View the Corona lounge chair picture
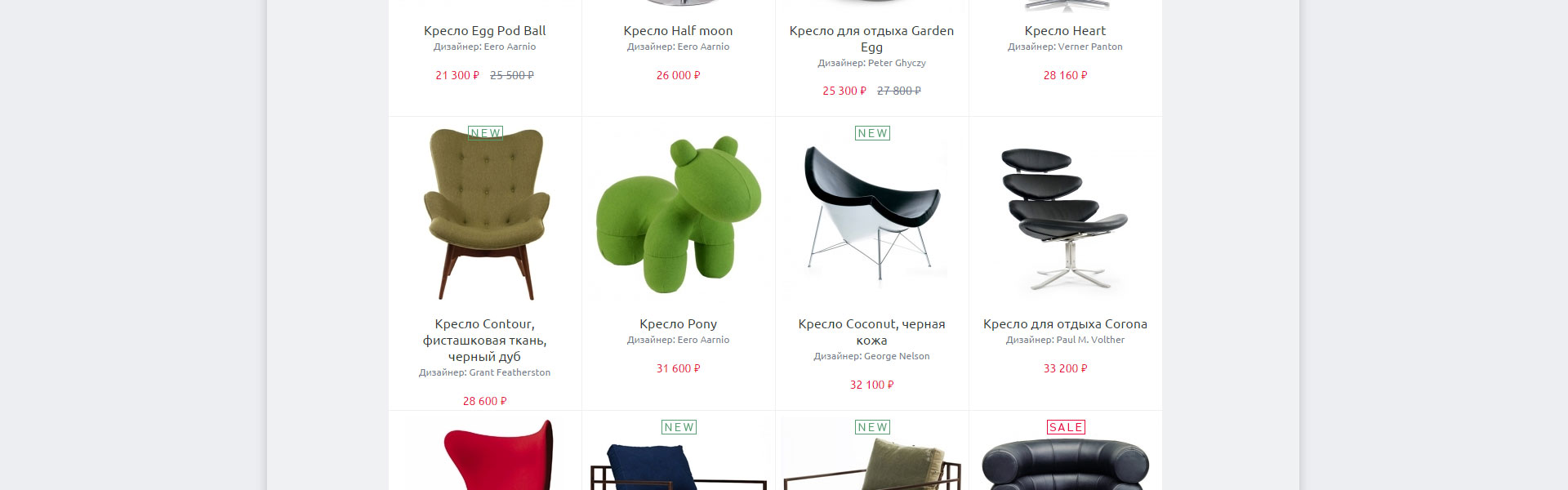This screenshot has width=1568, height=490. coord(1065,218)
